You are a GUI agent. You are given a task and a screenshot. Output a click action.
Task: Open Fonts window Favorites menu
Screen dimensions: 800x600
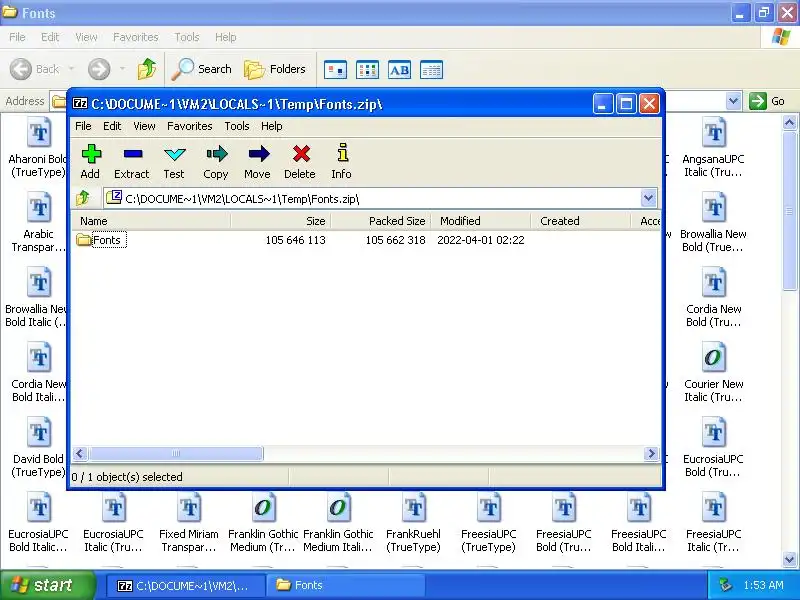[x=136, y=37]
